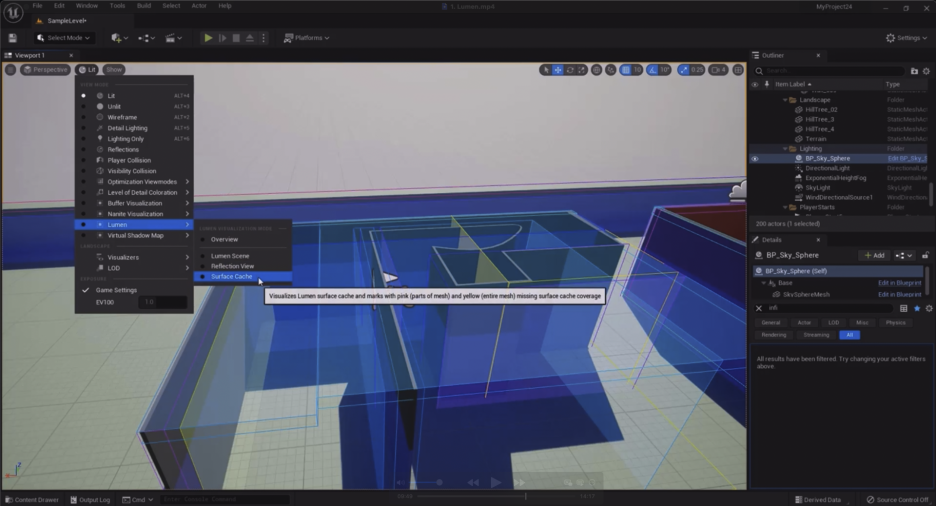Viewport: 936px width, 506px height.
Task: Click the Add component button
Action: (874, 255)
